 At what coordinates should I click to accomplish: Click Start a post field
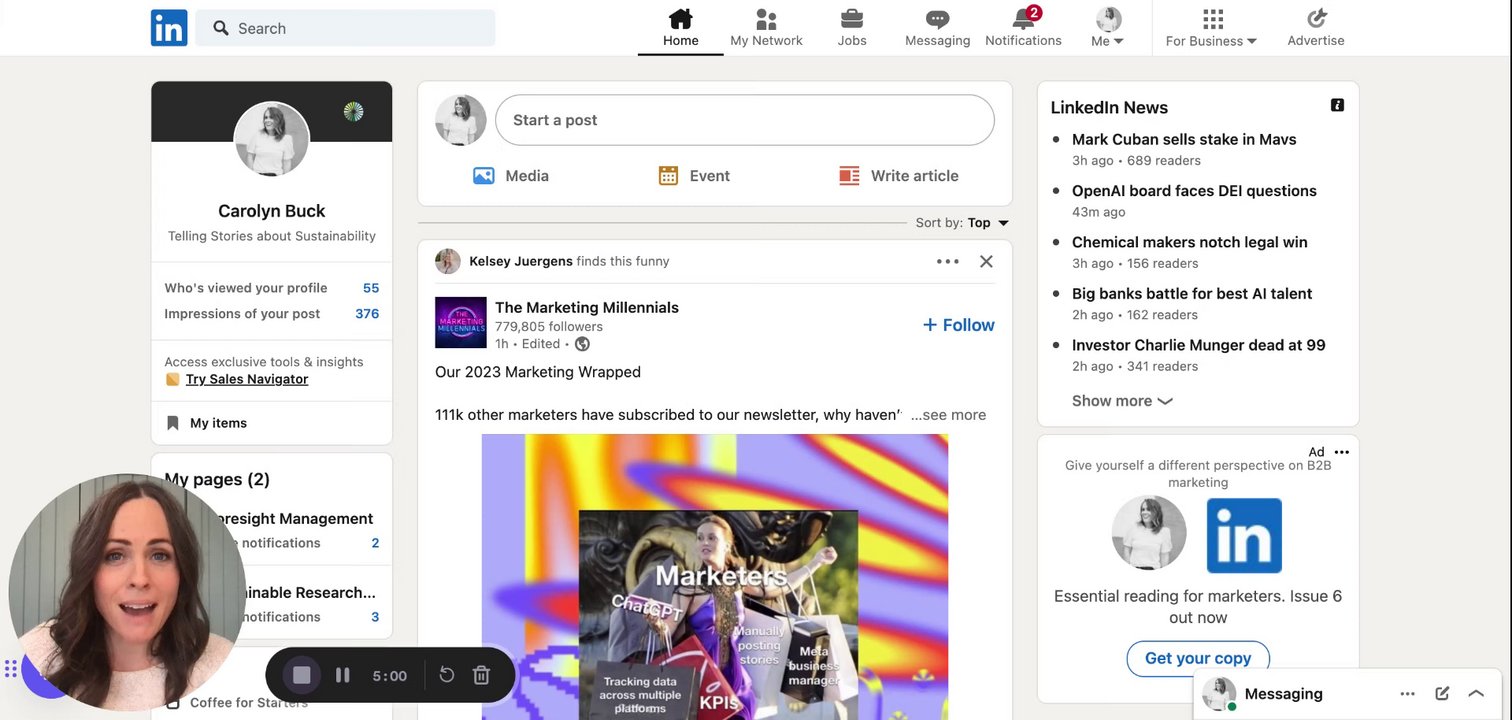point(745,120)
